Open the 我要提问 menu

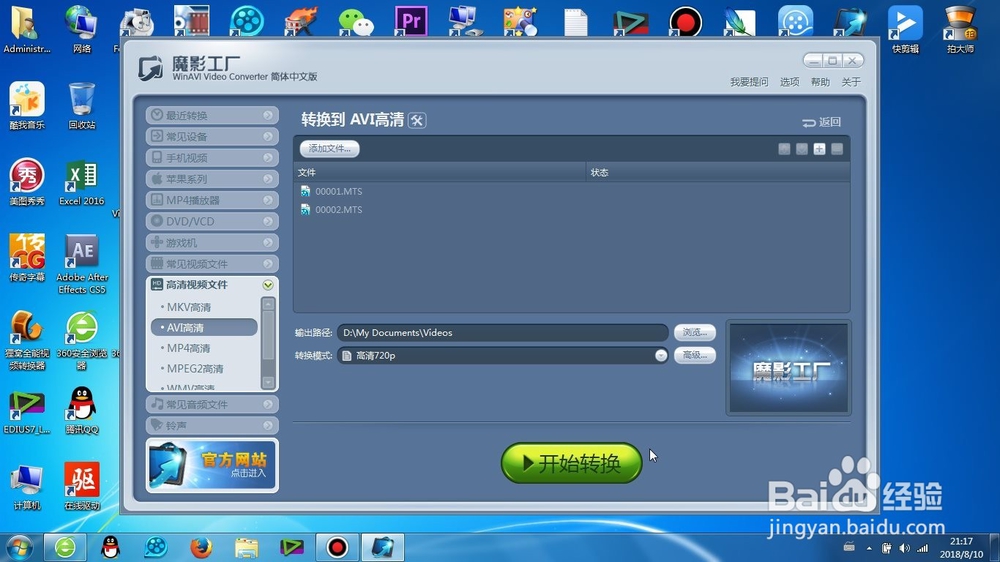[x=749, y=82]
